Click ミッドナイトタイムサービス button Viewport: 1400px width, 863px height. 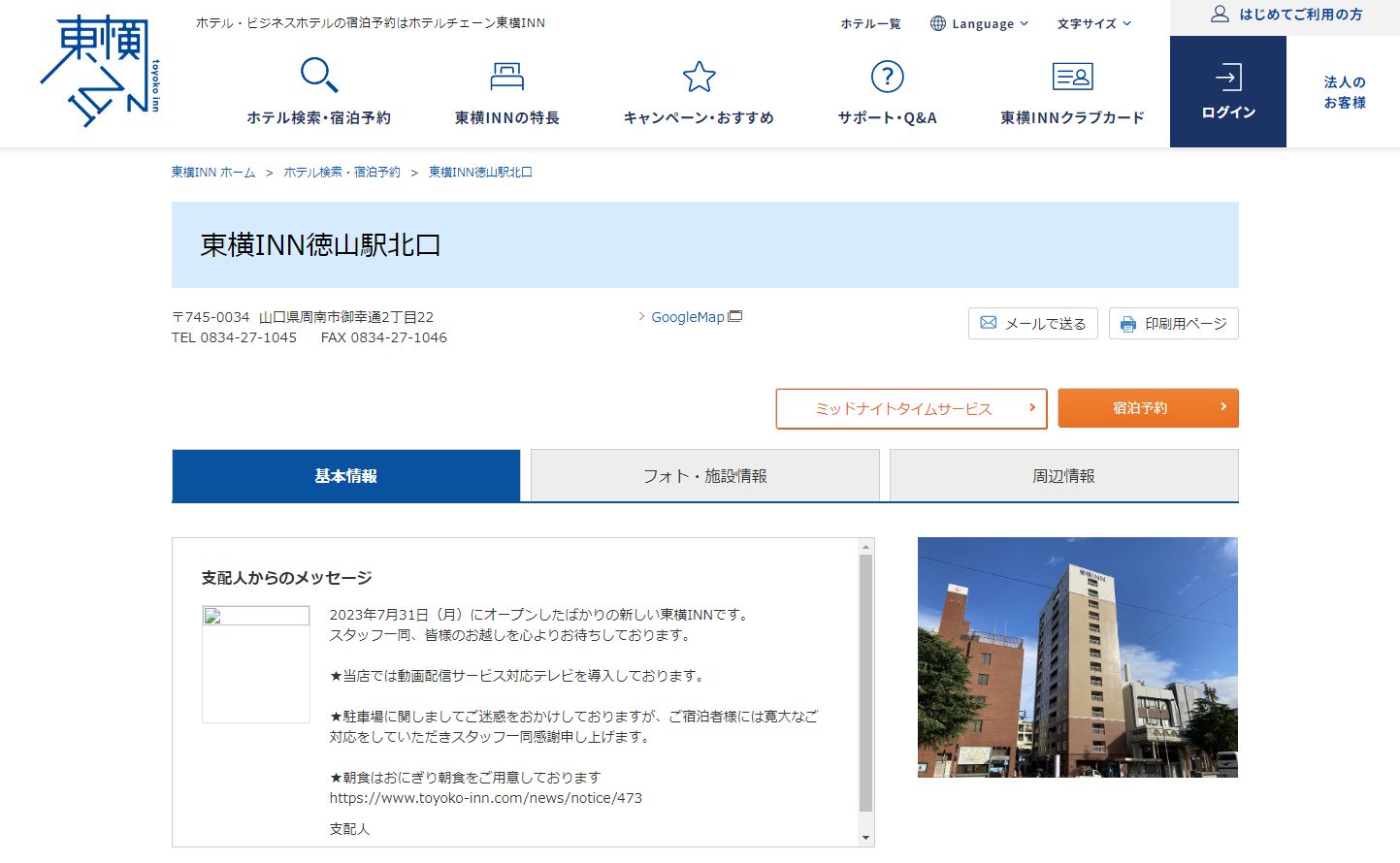912,408
